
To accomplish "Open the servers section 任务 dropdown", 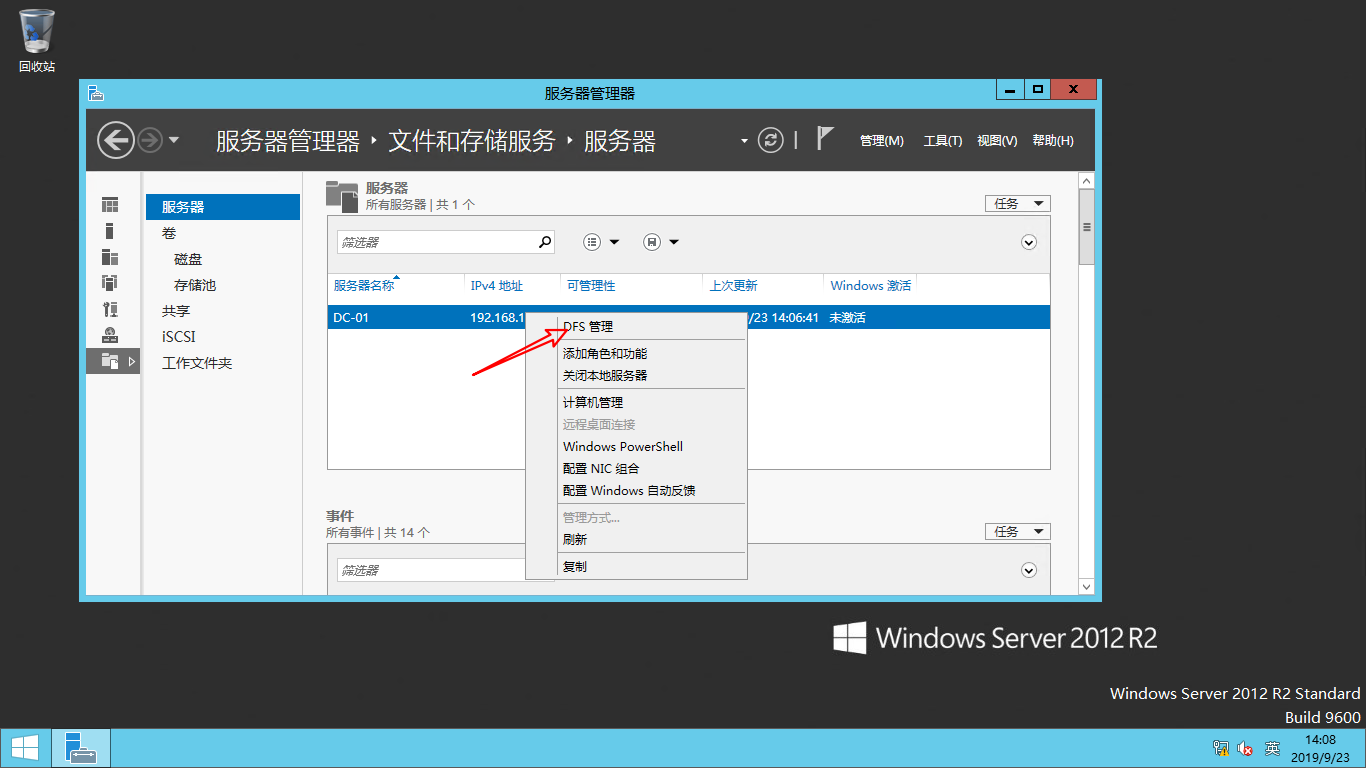I will point(1018,203).
